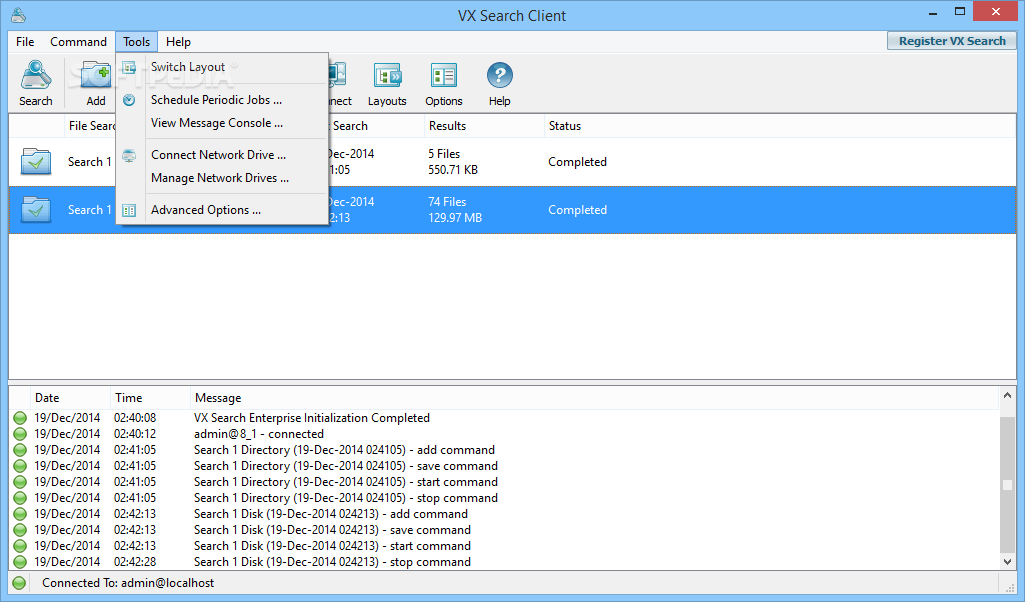Click the green icon beside admin@8_1 connected message

click(x=20, y=434)
